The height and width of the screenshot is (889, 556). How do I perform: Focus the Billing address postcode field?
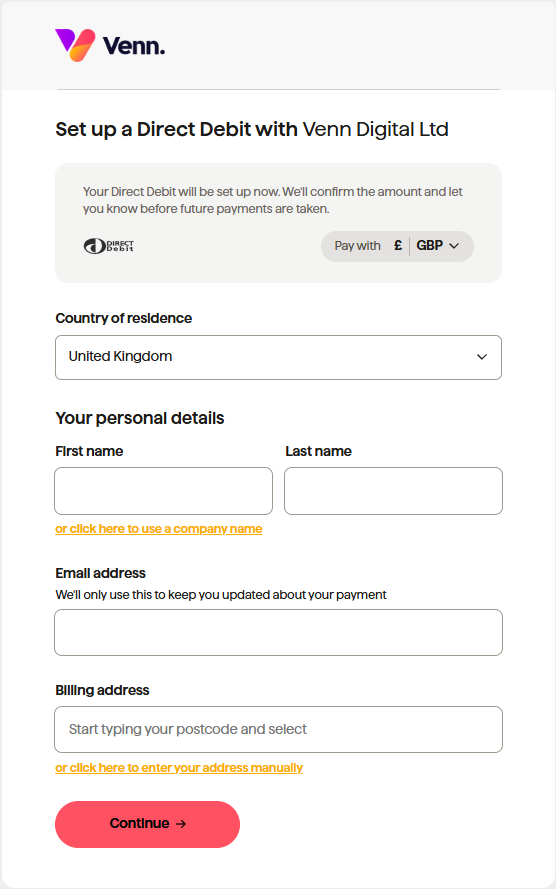(278, 730)
